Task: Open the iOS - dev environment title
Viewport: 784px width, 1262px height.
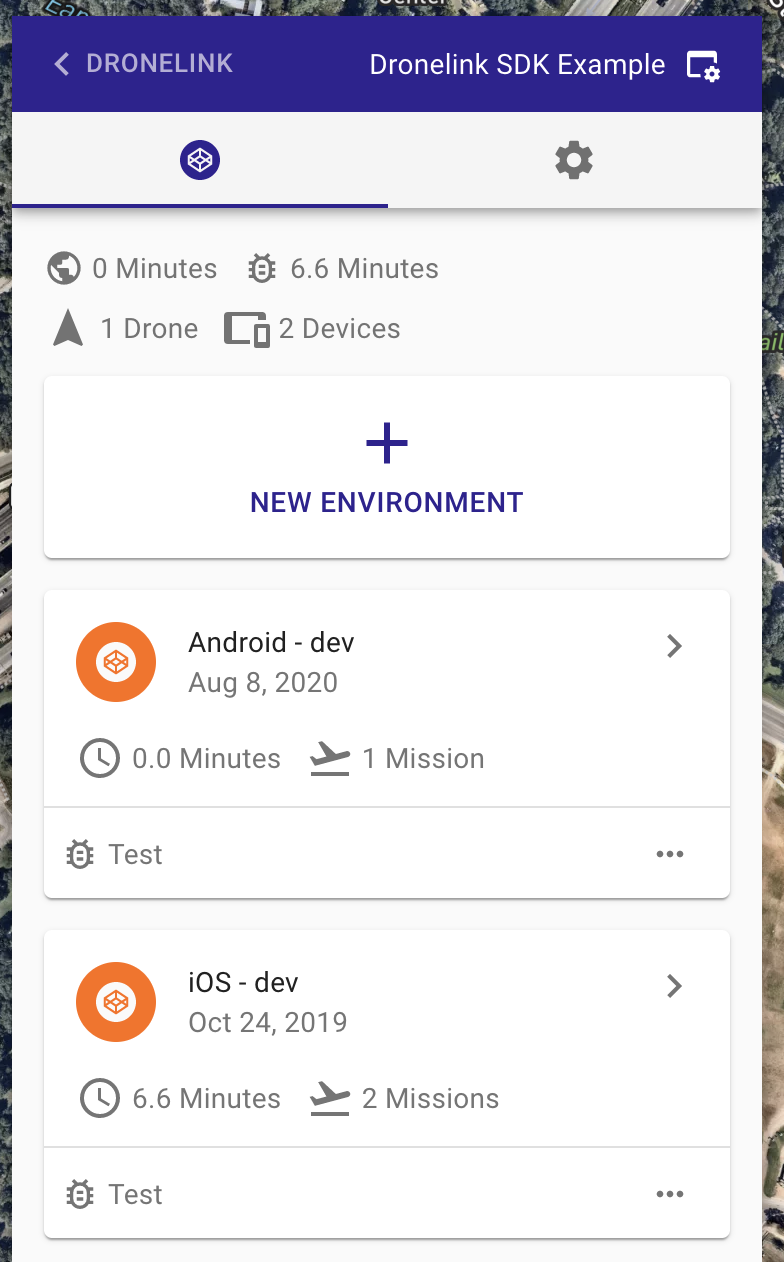Action: pos(243,982)
